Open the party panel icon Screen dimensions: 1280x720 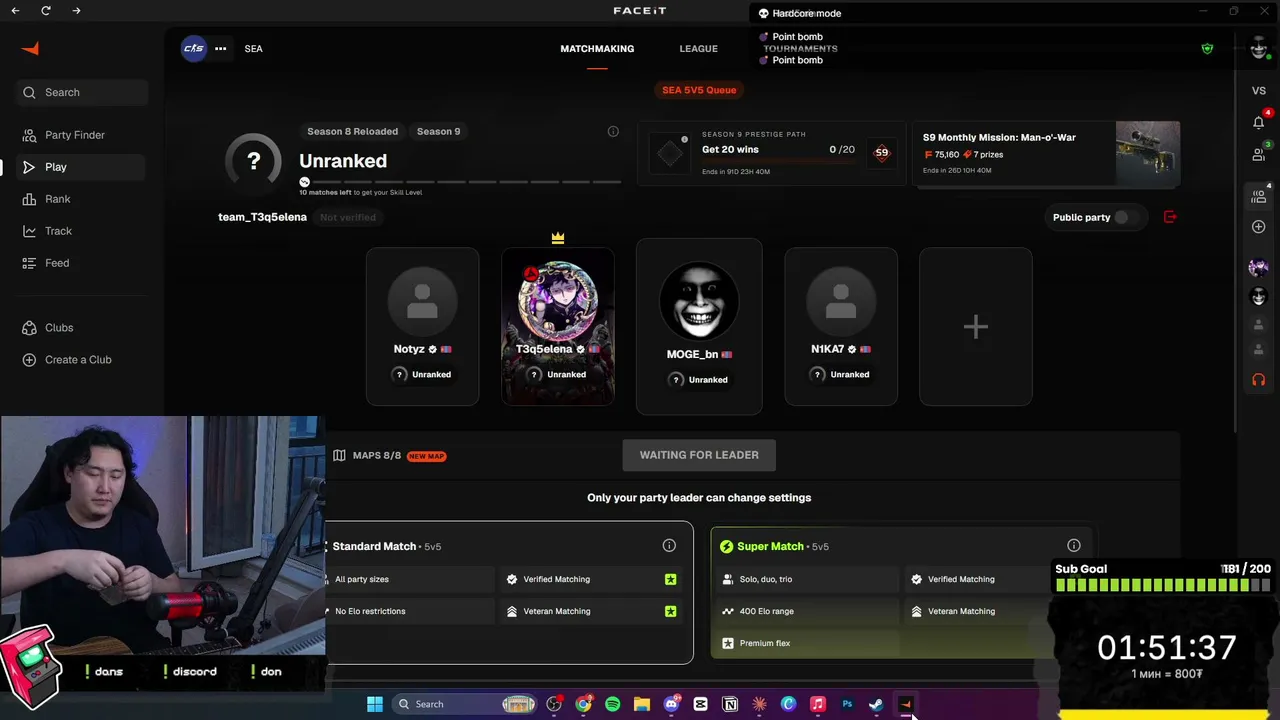pyautogui.click(x=1259, y=197)
